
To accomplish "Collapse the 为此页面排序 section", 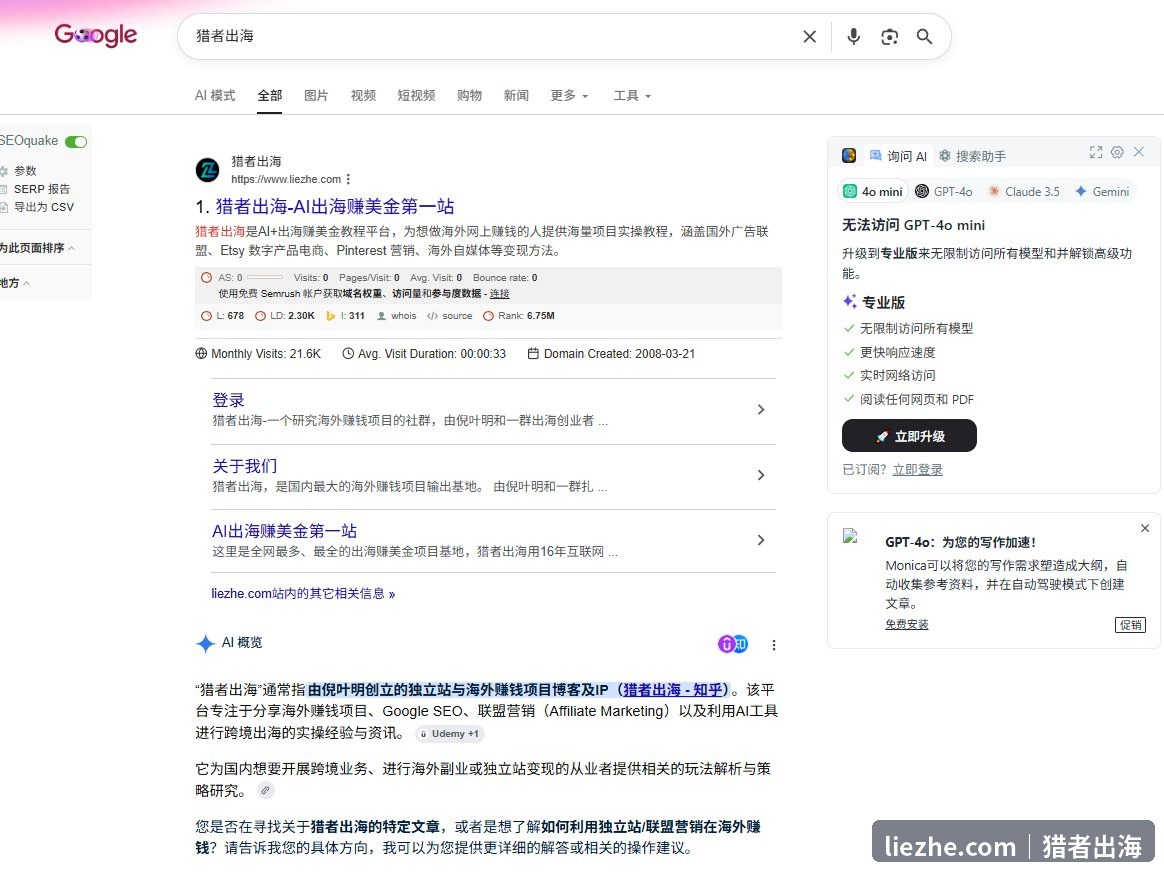I will tap(37, 248).
